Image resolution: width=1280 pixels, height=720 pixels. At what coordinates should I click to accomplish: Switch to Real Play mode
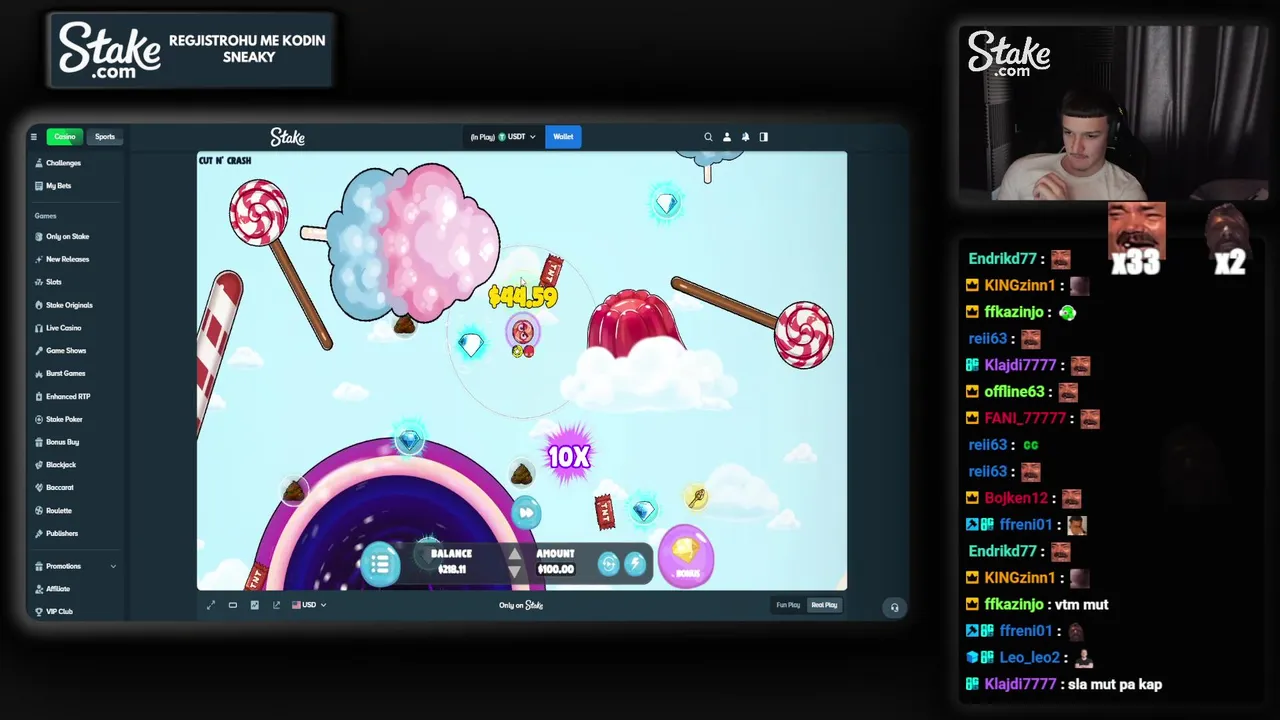pyautogui.click(x=824, y=605)
